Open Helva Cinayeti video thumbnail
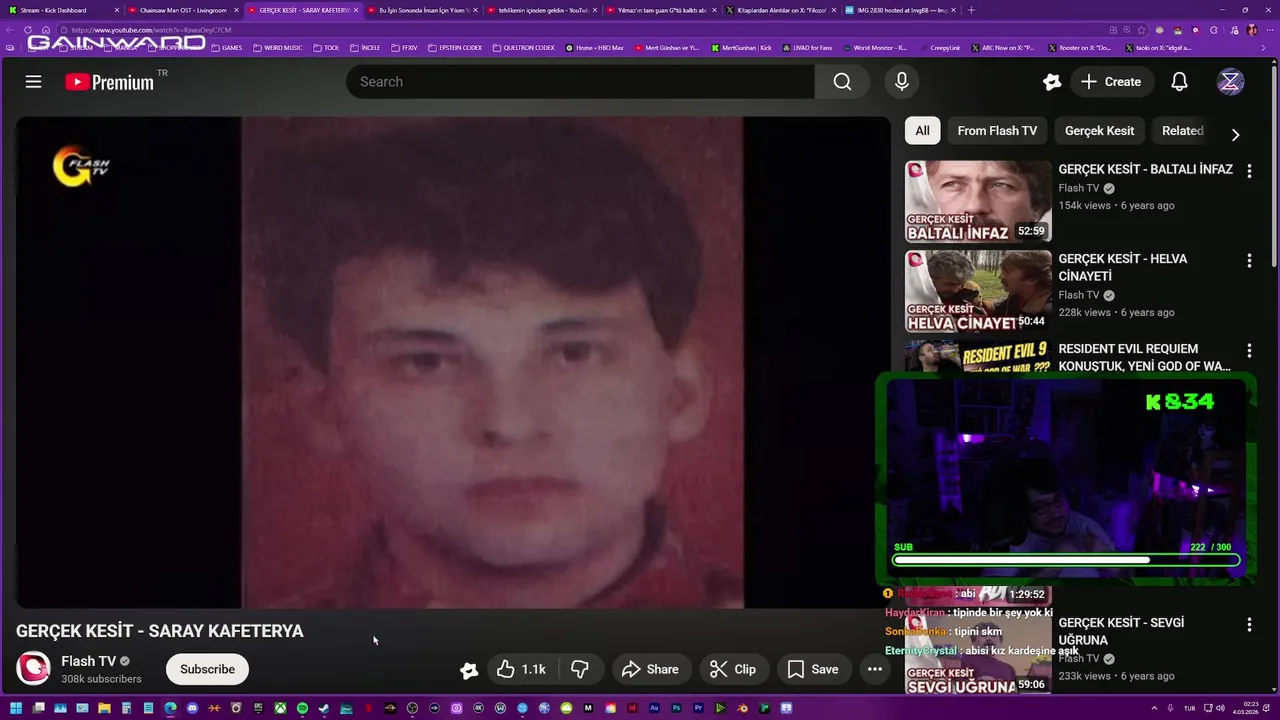 [978, 291]
